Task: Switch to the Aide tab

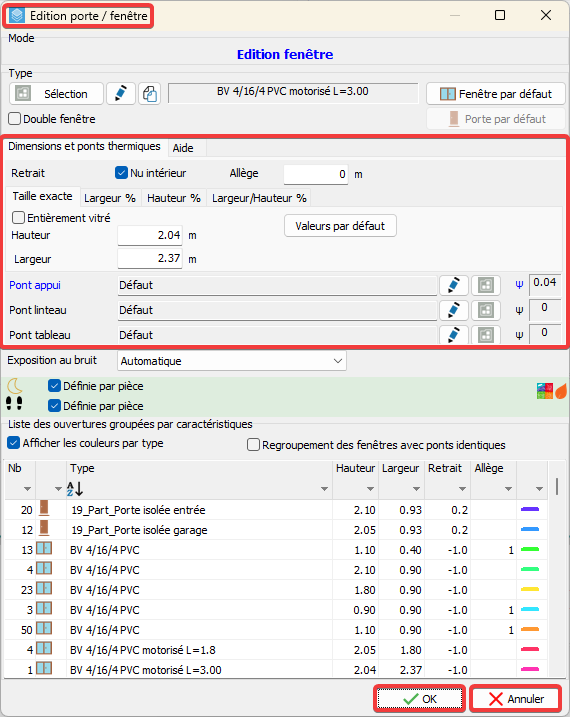Action: 183,148
